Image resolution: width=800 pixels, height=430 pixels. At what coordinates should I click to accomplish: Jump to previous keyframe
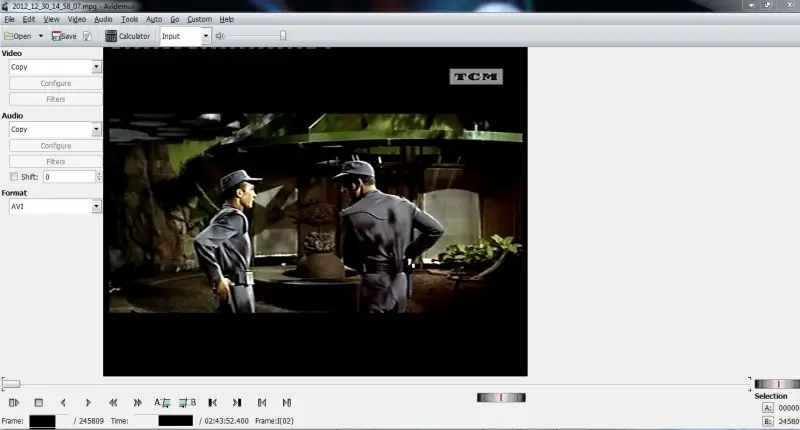[x=113, y=402]
